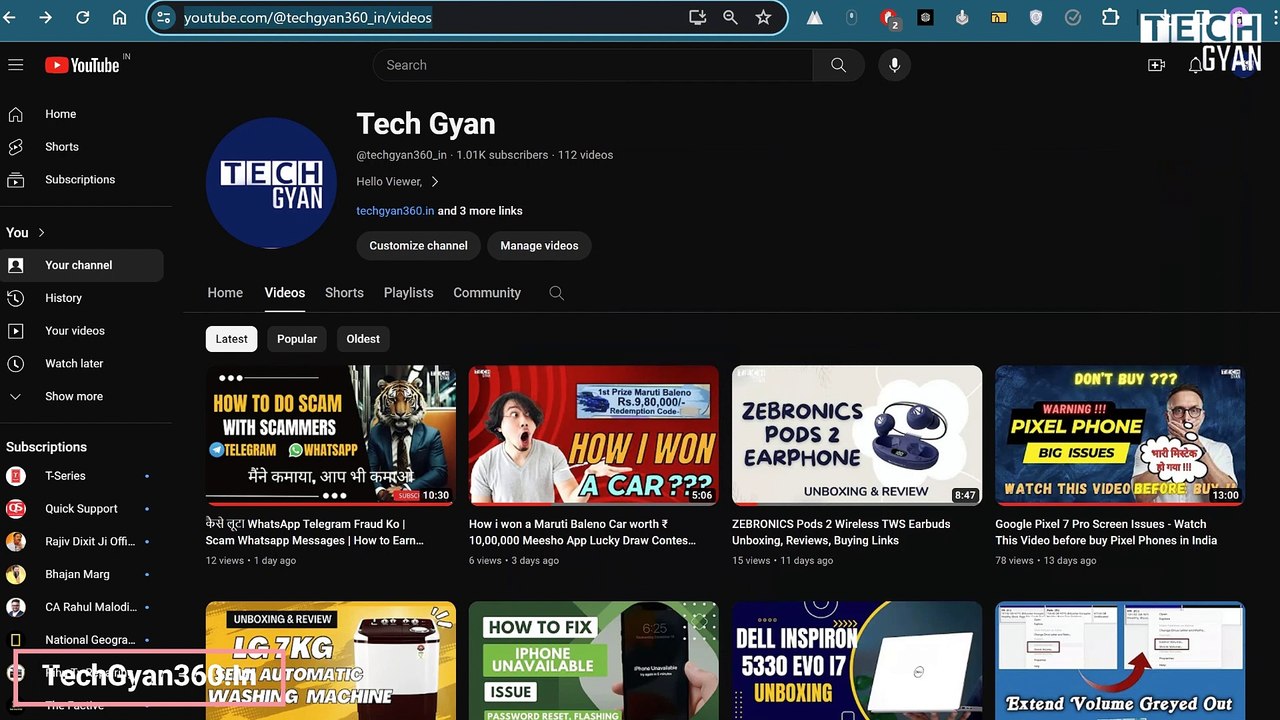Click title 'How i won a Maruti Baleno Car'
Image resolution: width=1280 pixels, height=720 pixels.
point(582,532)
